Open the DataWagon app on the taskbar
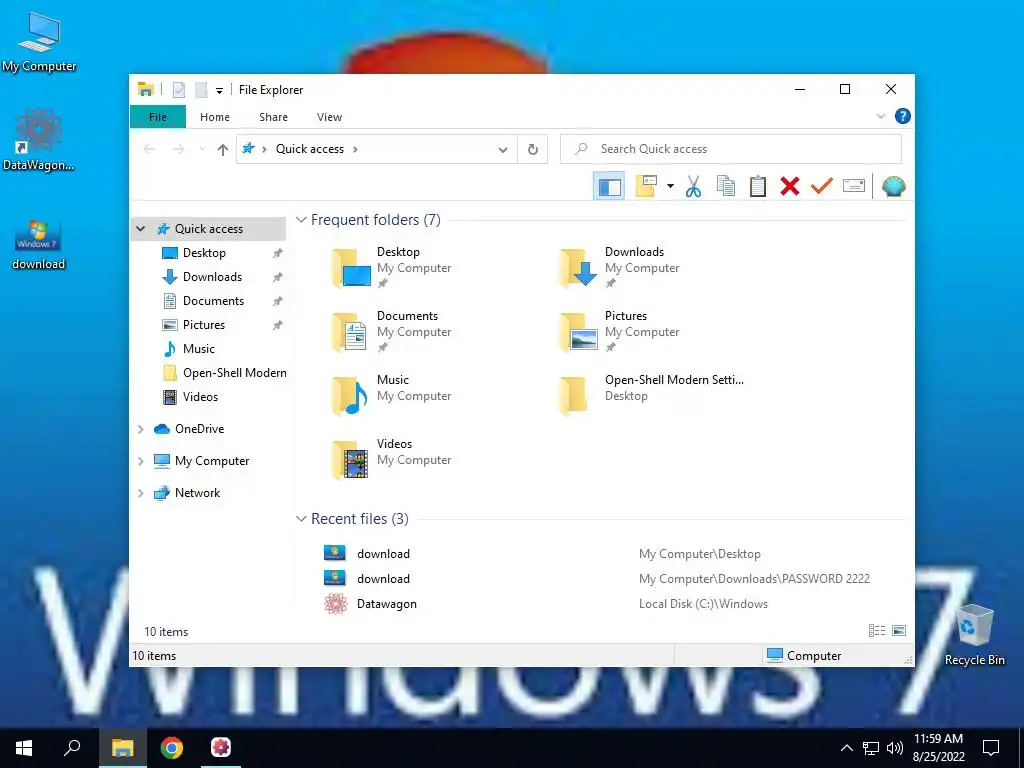 (221, 748)
